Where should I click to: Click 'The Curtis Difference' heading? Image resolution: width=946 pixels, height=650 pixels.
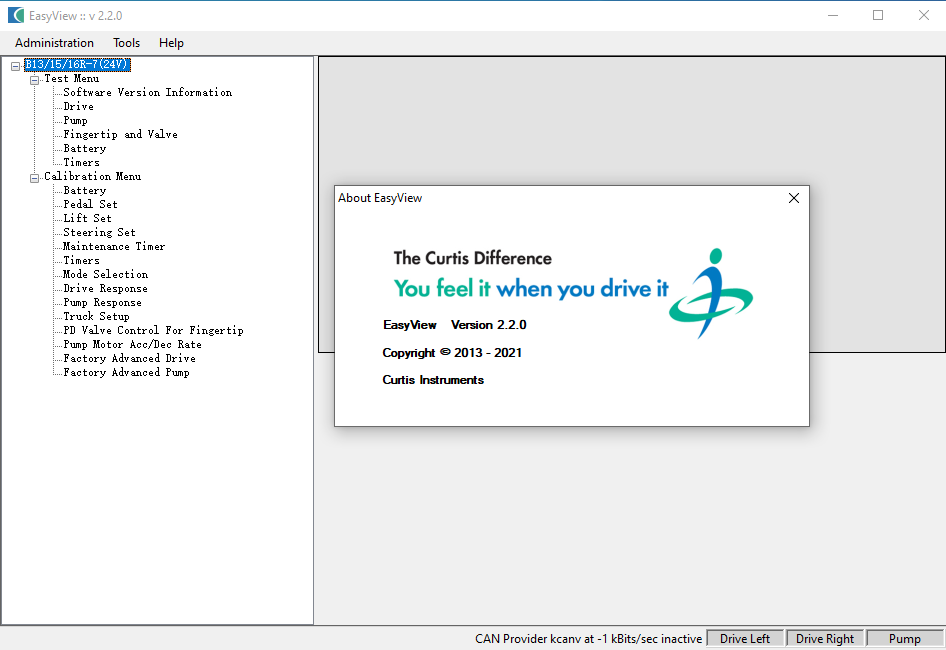tap(472, 258)
